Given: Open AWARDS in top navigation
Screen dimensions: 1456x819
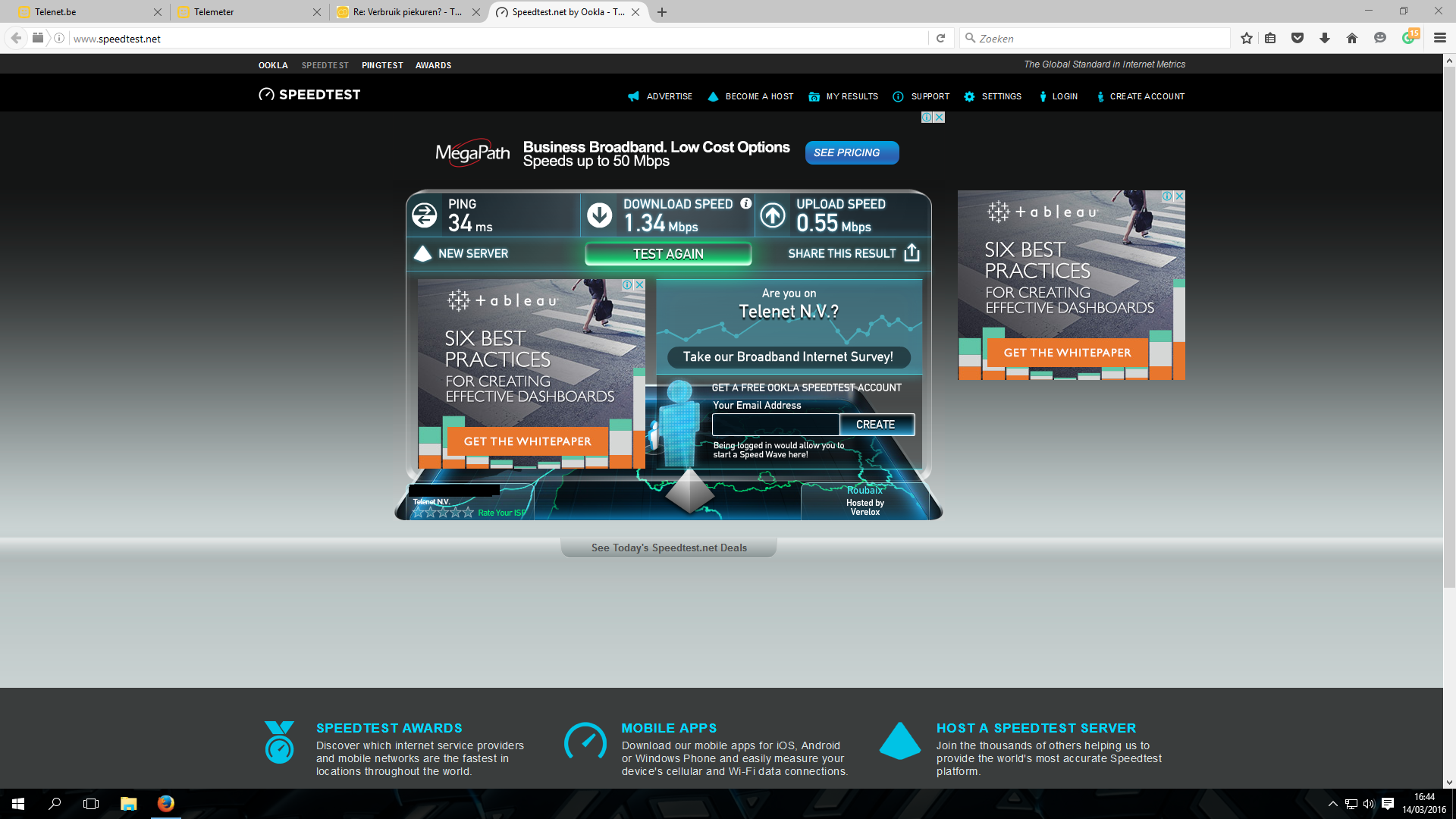Looking at the screenshot, I should (x=433, y=65).
